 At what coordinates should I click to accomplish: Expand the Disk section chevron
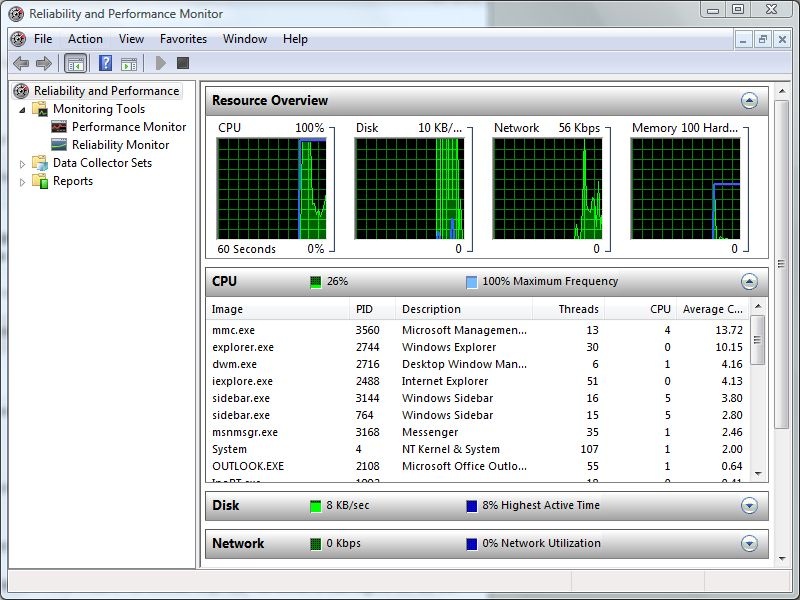click(x=749, y=506)
